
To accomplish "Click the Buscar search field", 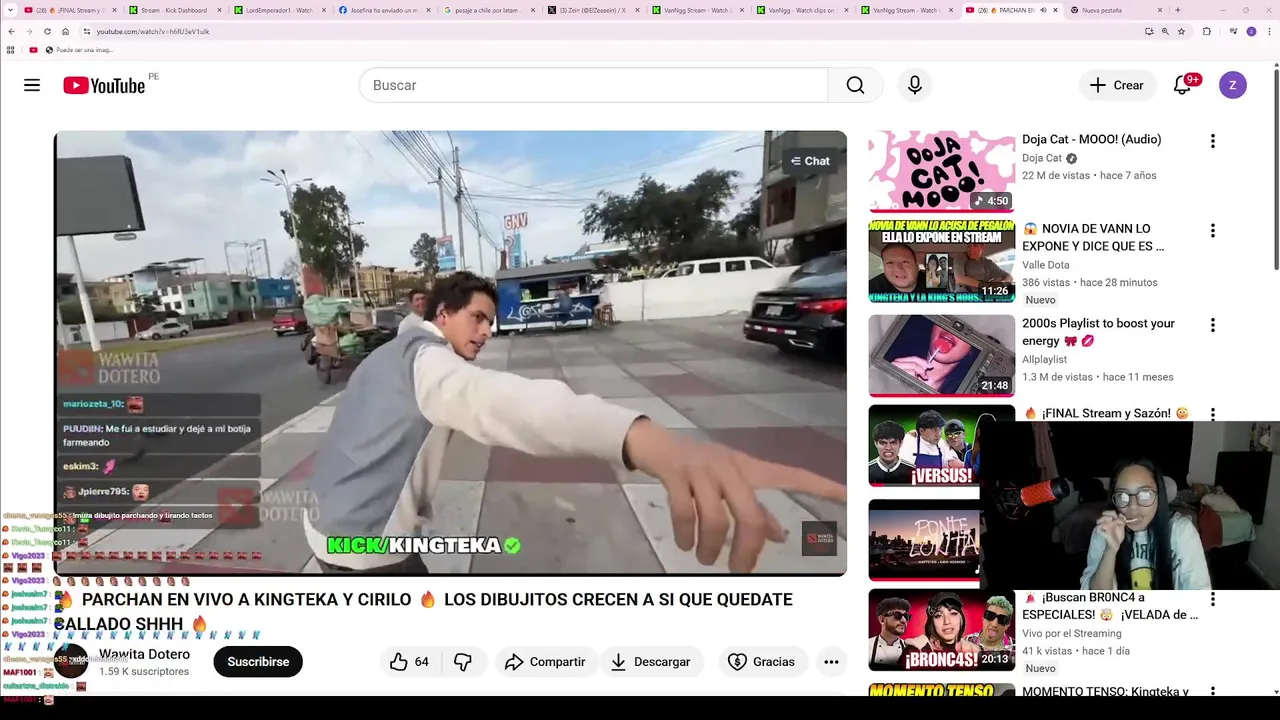I will [x=593, y=85].
